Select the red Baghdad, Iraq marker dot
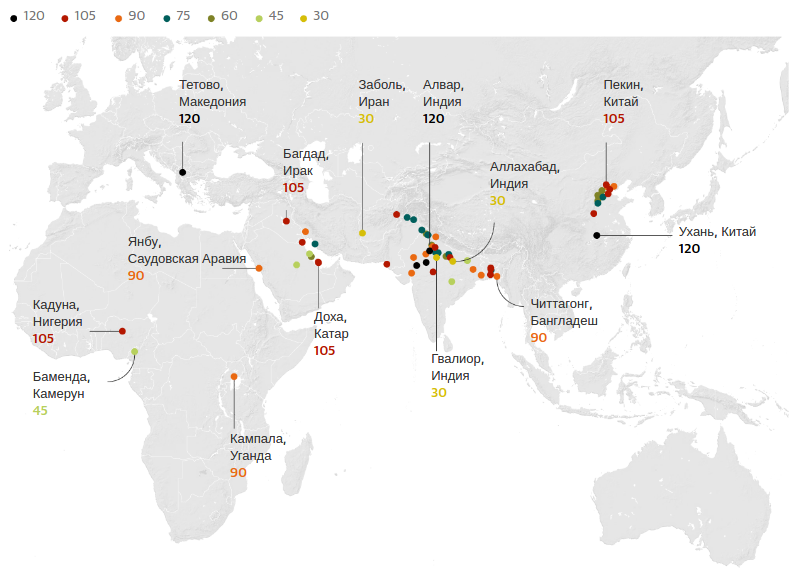The image size is (798, 581). click(286, 220)
